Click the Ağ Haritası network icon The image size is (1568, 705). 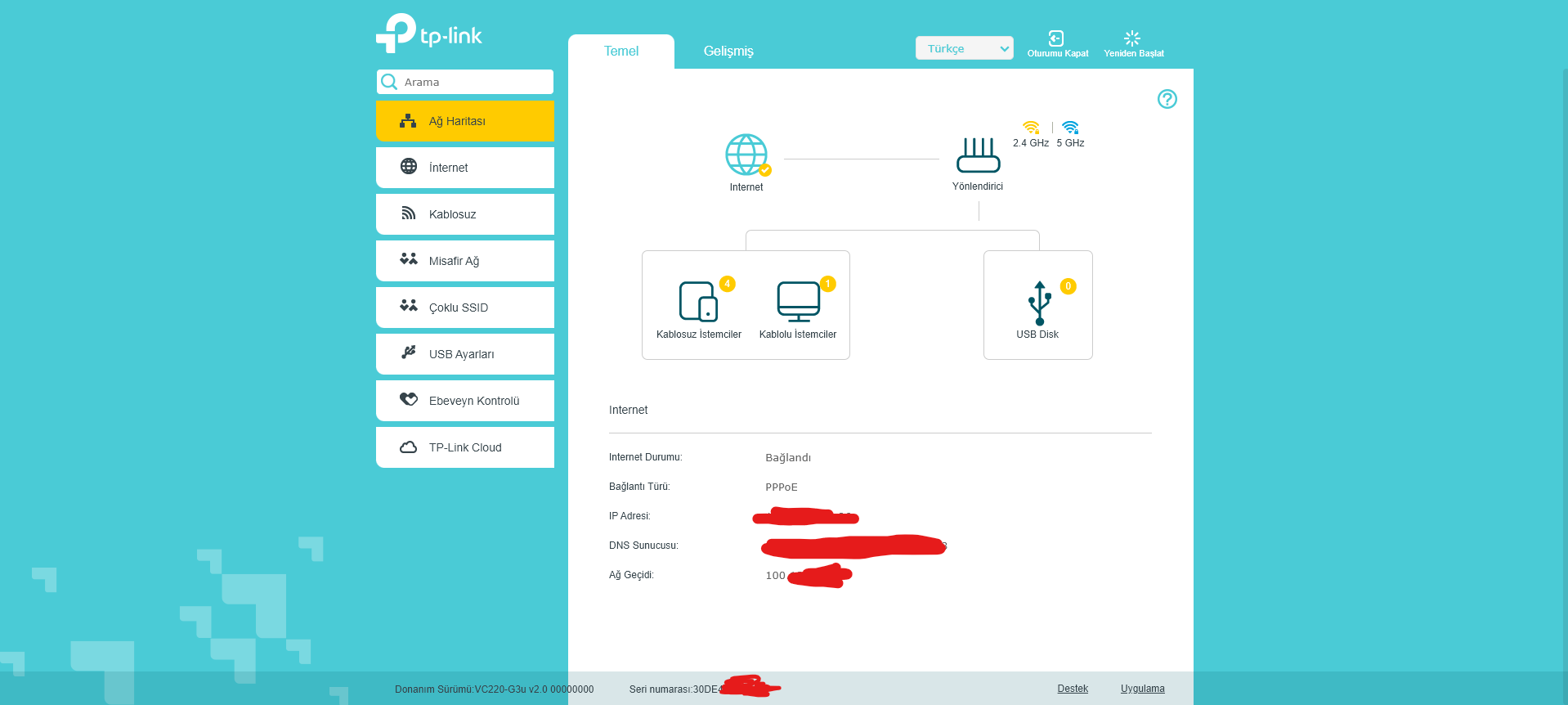pyautogui.click(x=408, y=121)
